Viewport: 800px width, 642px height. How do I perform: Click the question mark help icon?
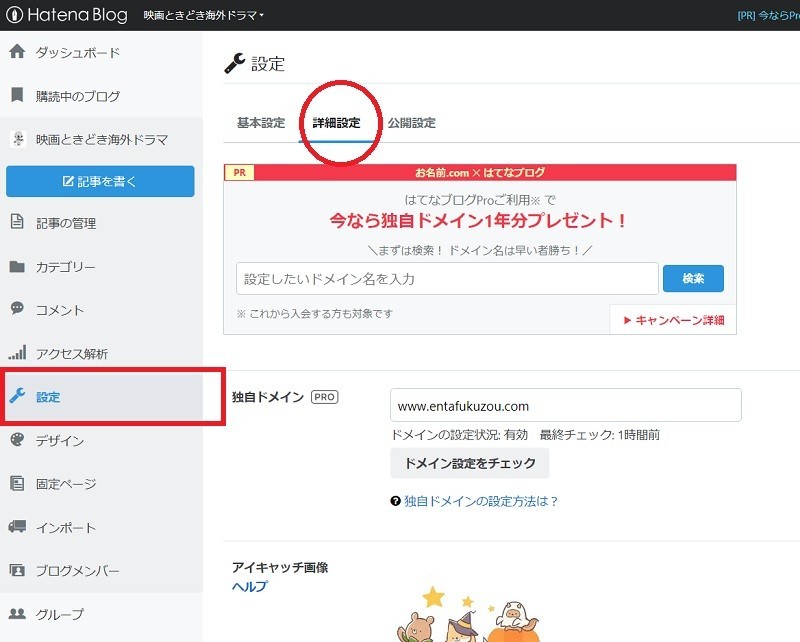pos(395,501)
